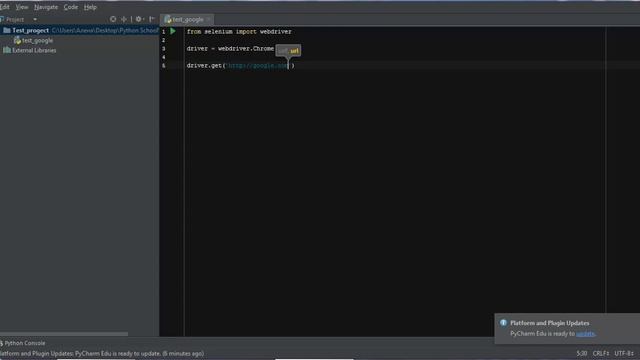Viewport: 640px width, 360px height.
Task: Close the test_google editor tab
Action: coord(208,19)
